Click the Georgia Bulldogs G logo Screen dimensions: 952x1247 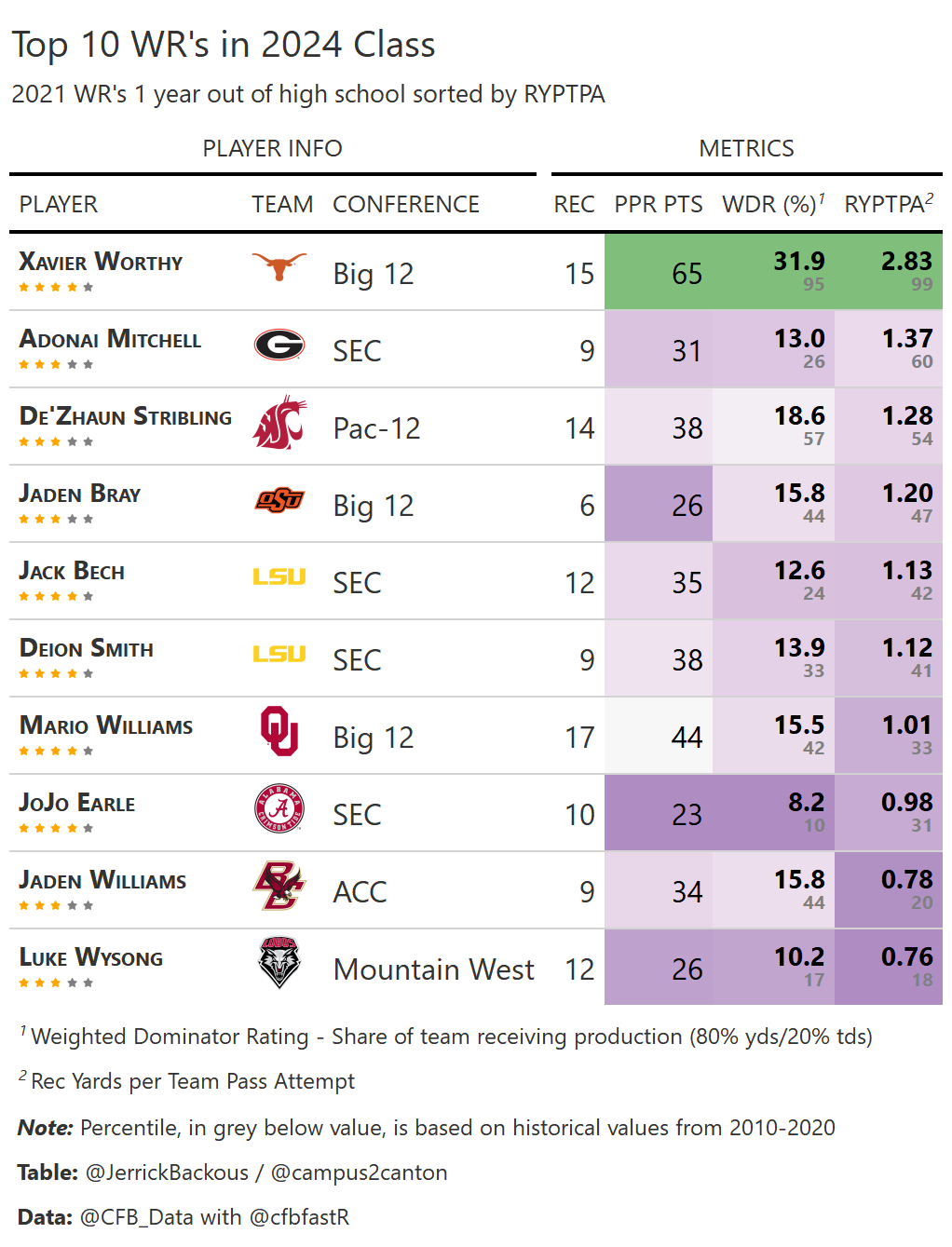tap(279, 346)
